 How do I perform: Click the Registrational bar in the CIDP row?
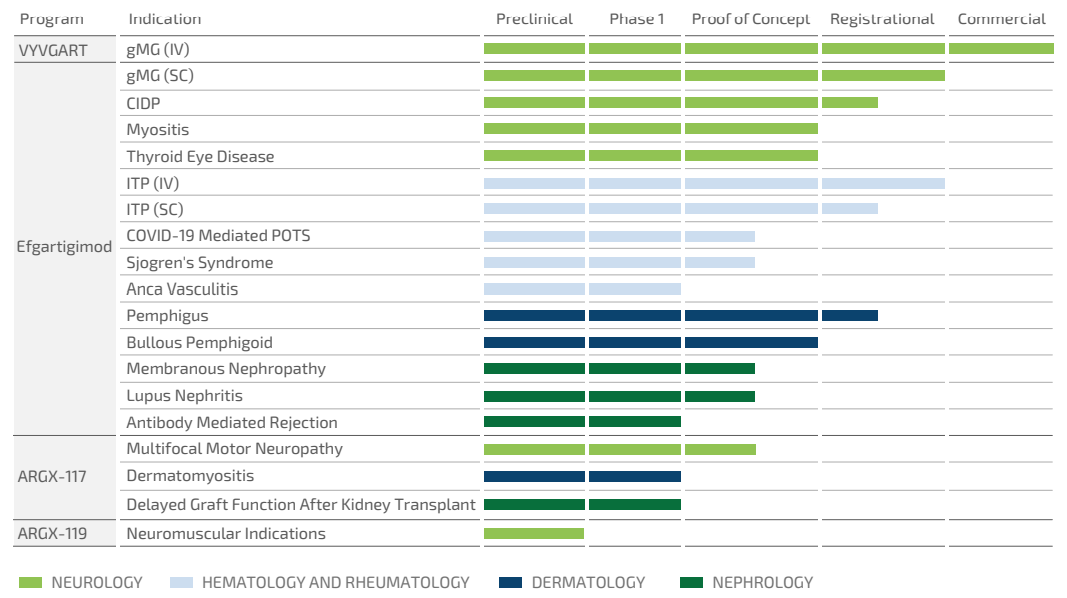850,103
